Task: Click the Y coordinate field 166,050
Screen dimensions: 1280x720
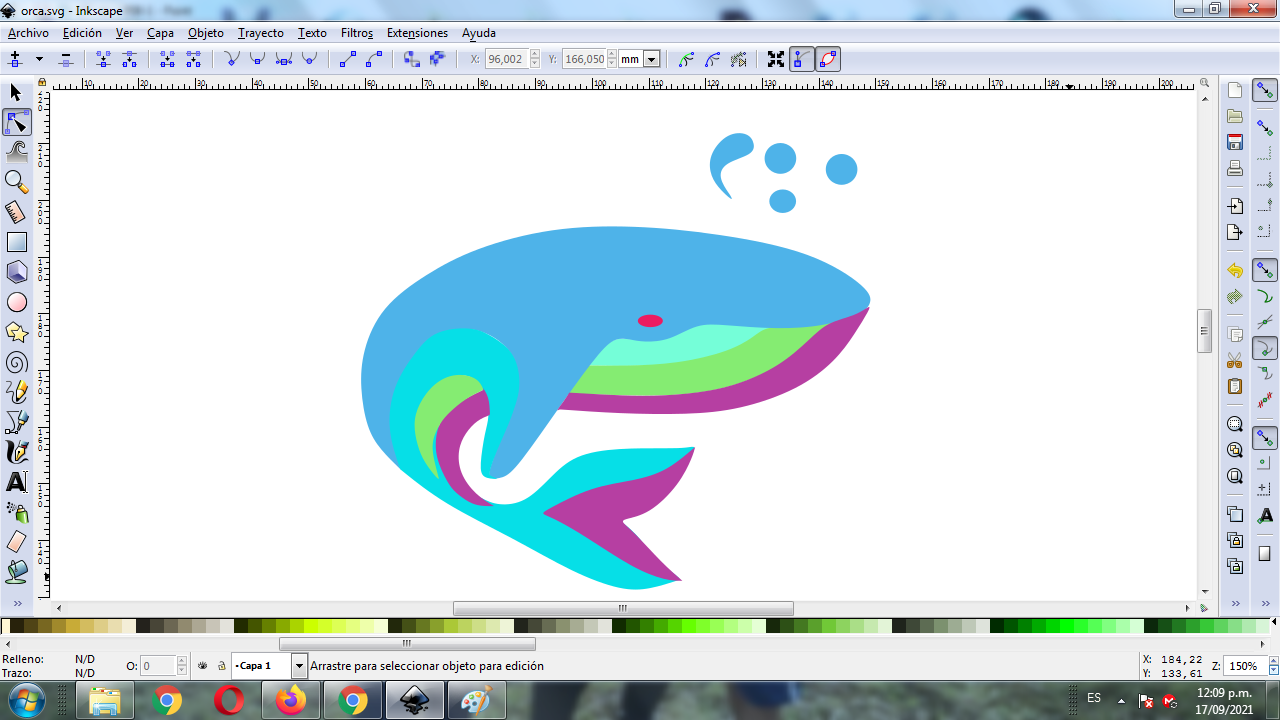Action: [585, 59]
